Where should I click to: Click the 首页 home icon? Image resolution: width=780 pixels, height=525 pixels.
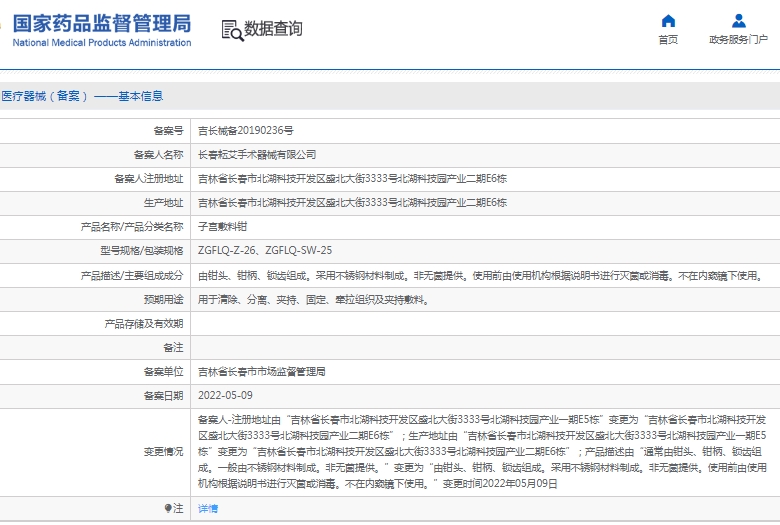668,21
